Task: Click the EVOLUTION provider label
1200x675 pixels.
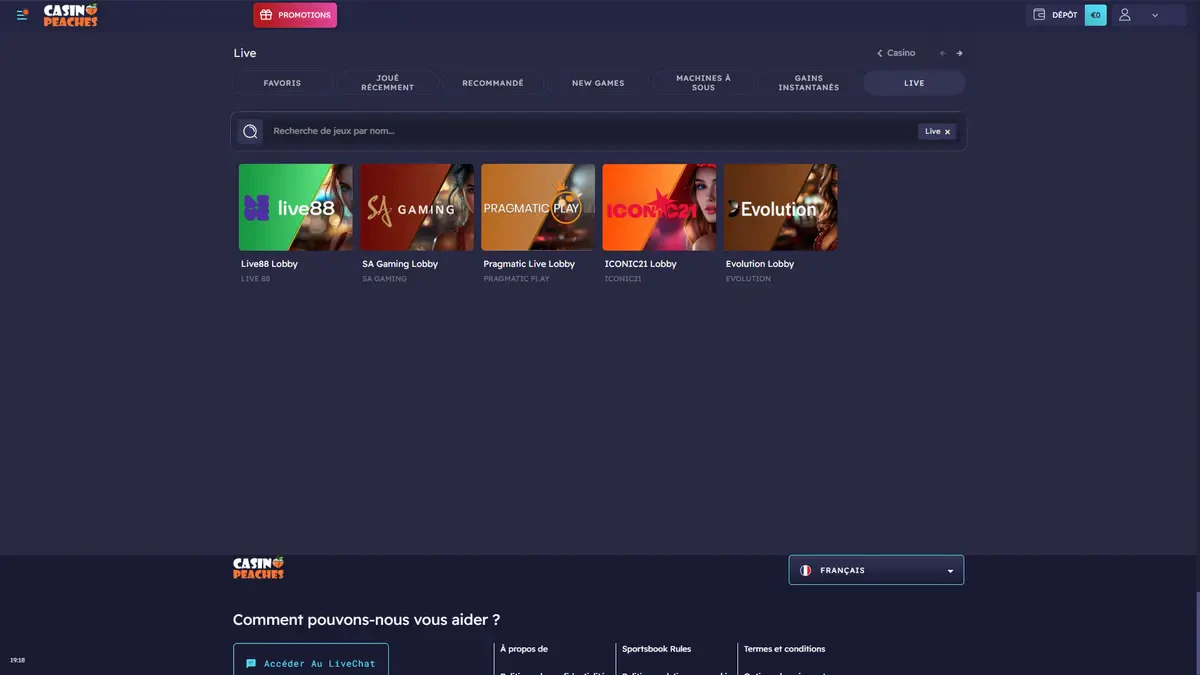Action: (748, 279)
